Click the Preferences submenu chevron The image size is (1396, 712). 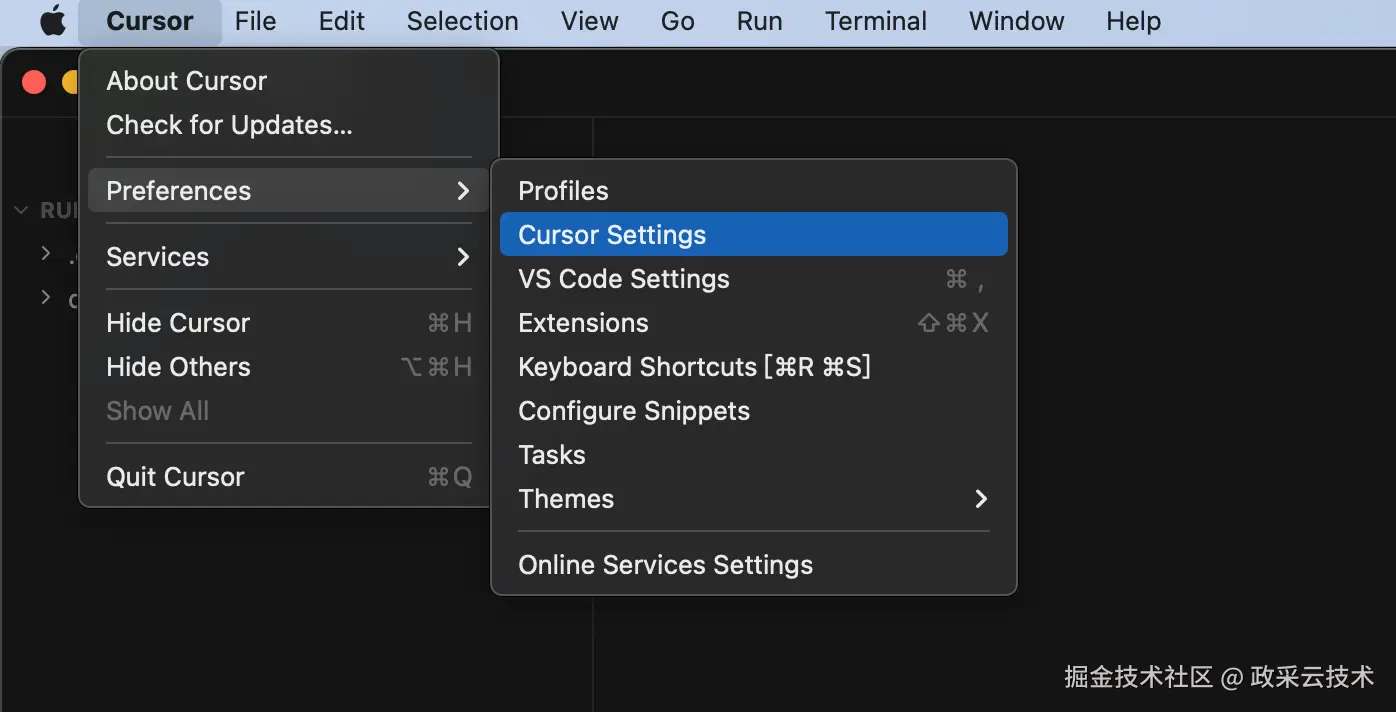[463, 191]
